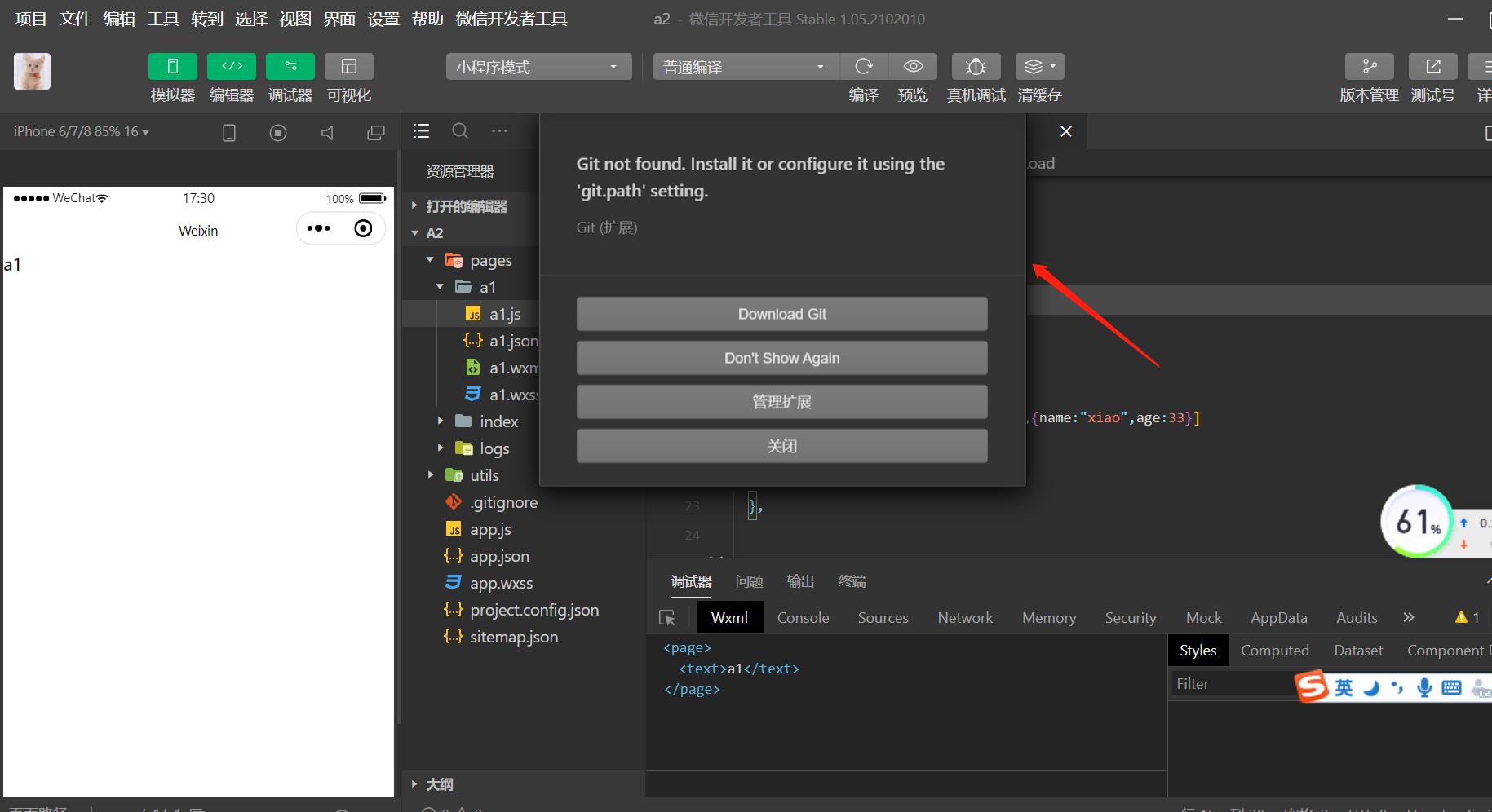Click the search icon in explorer header

pyautogui.click(x=460, y=130)
